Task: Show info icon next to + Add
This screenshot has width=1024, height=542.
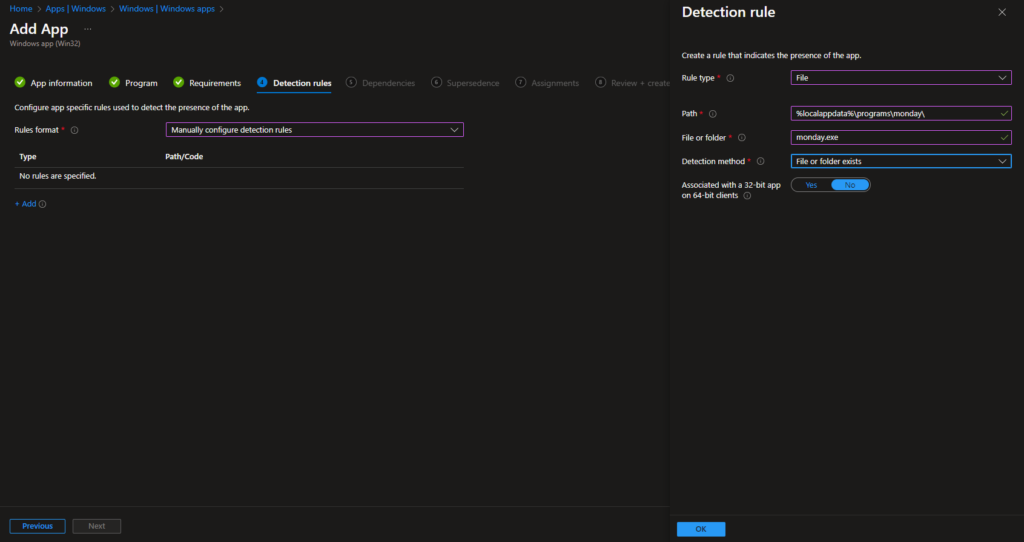Action: pos(42,204)
